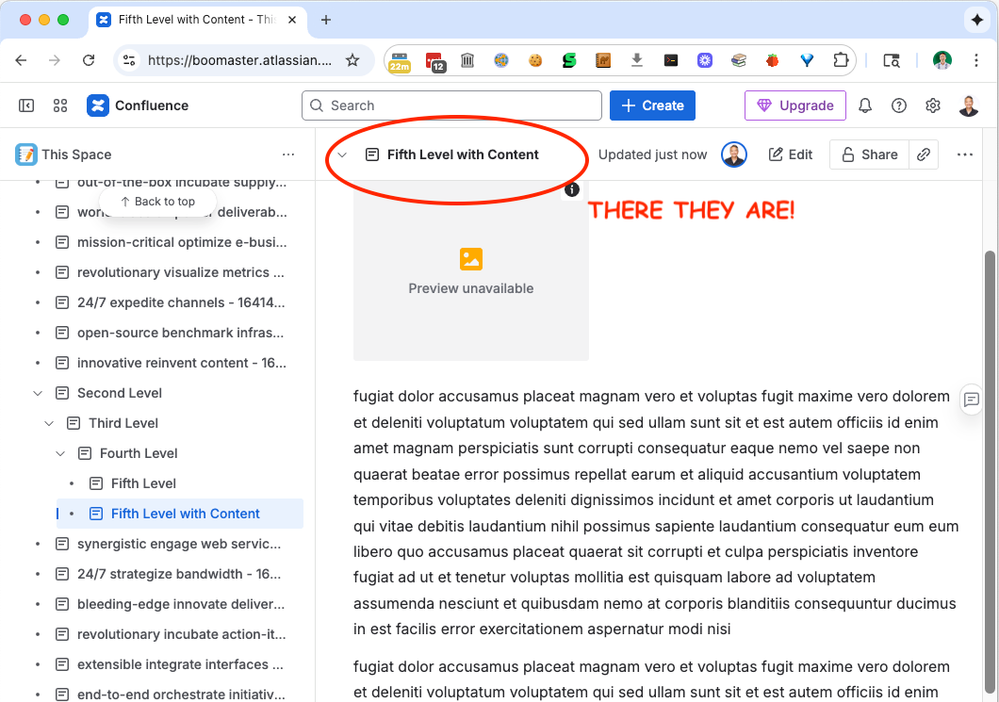999x702 pixels.
Task: Collapse the Third Level tree item
Action: coord(49,423)
